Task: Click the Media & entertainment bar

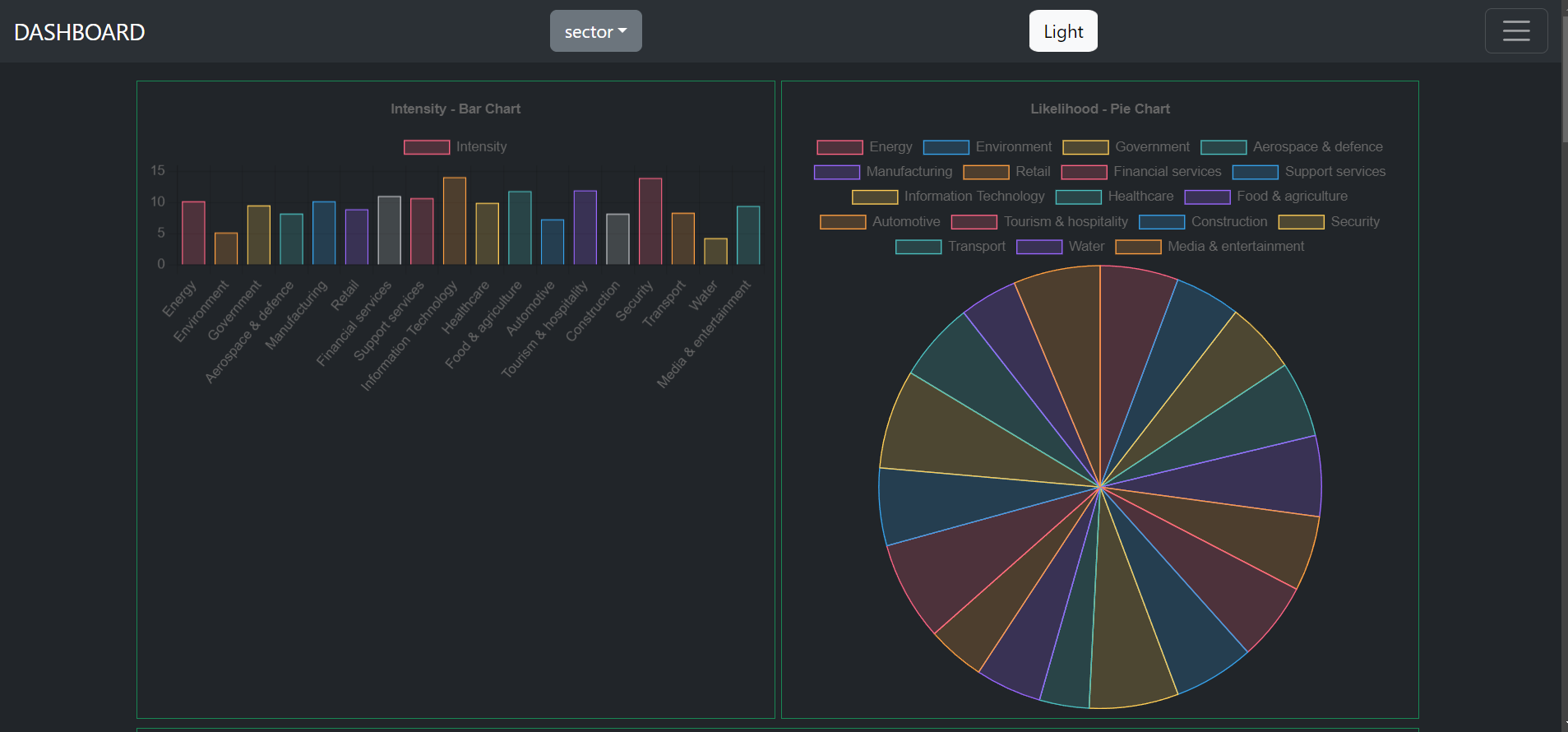Action: [x=748, y=235]
